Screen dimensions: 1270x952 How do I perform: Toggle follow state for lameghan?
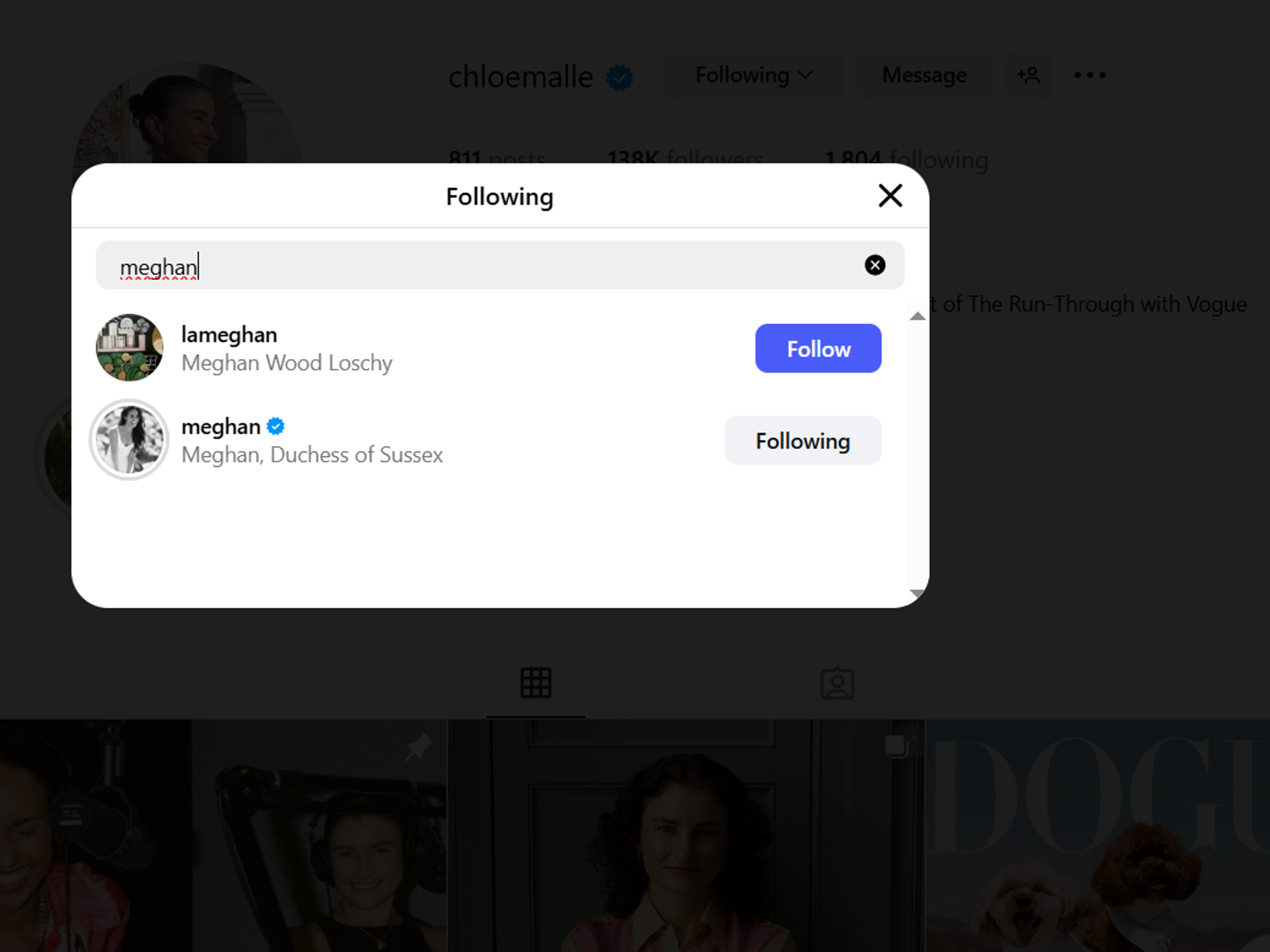(818, 348)
